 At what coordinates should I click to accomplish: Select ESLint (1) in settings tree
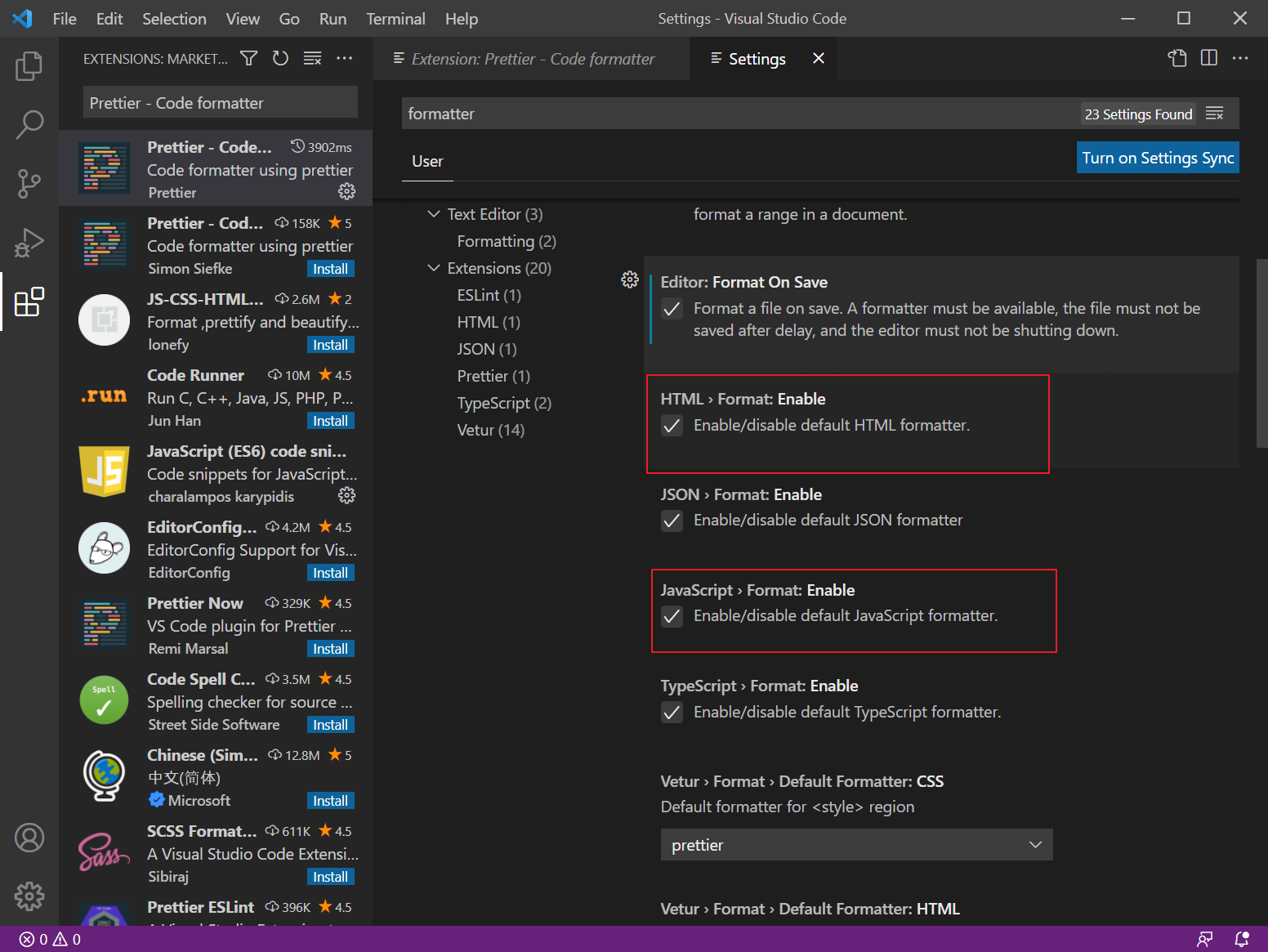(x=489, y=295)
